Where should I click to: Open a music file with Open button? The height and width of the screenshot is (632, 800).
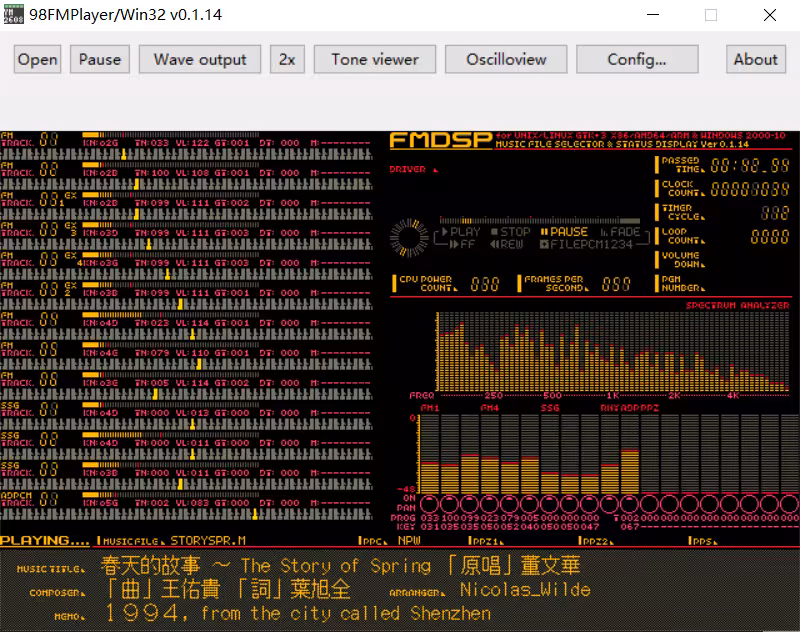pos(38,59)
